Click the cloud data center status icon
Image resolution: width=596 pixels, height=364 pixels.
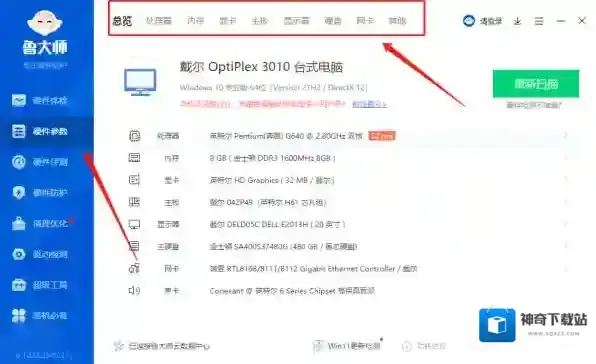tap(119, 346)
